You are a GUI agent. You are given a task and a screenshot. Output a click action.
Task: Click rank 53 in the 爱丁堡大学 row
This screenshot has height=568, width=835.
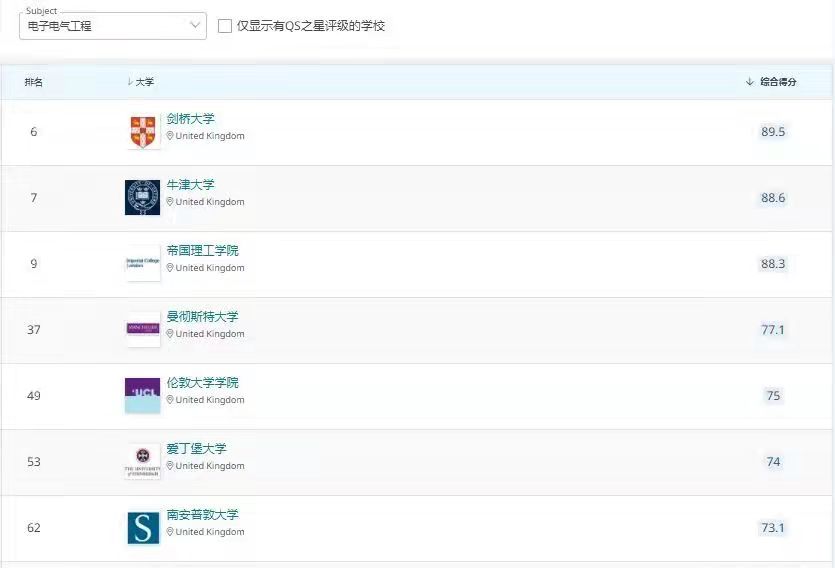[34, 462]
